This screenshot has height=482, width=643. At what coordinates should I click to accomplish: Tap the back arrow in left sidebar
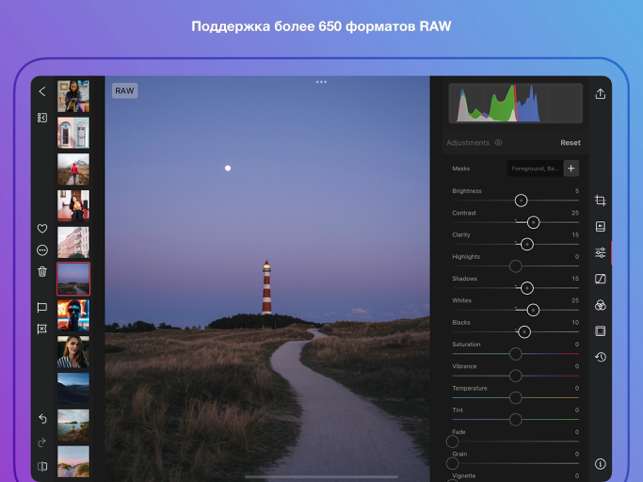click(42, 92)
